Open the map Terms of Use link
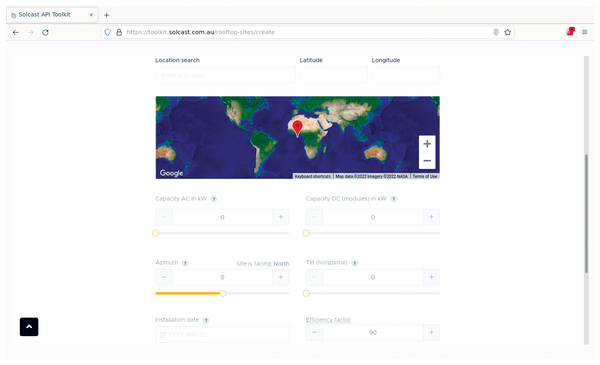The height and width of the screenshot is (365, 600). click(425, 176)
